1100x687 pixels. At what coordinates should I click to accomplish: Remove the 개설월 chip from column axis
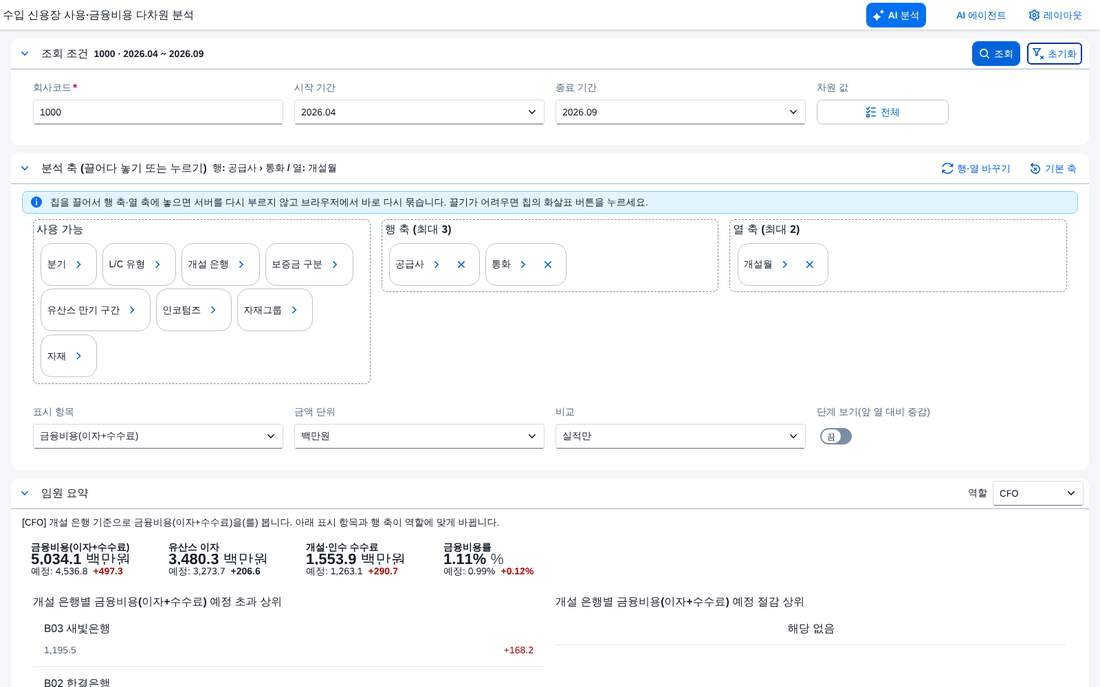[x=810, y=265]
